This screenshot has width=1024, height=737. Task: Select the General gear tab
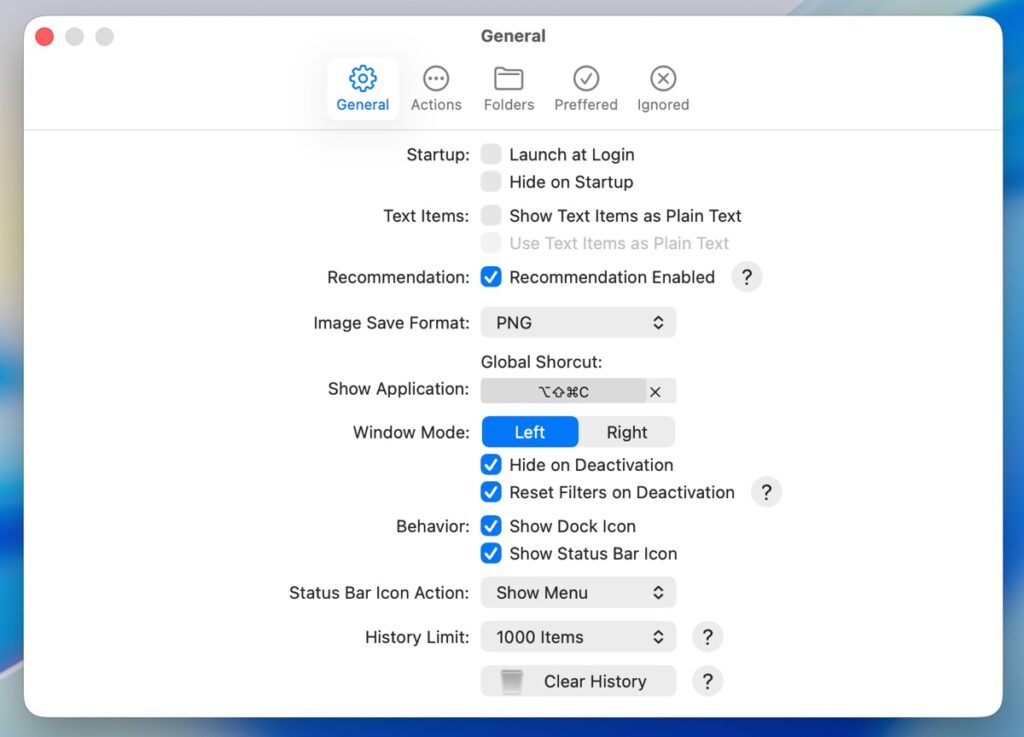point(362,88)
